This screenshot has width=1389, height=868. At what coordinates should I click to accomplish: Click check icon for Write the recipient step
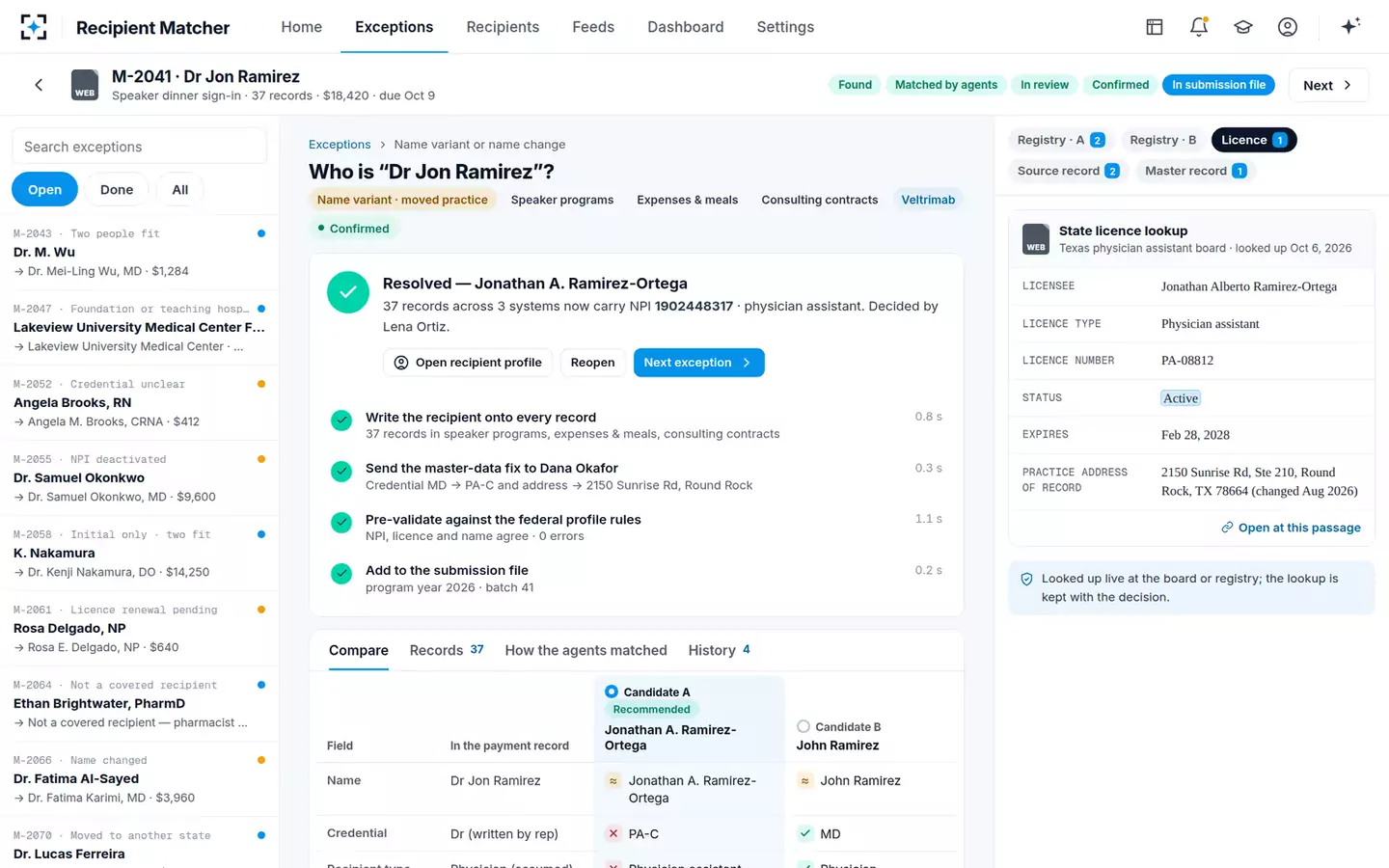point(340,420)
